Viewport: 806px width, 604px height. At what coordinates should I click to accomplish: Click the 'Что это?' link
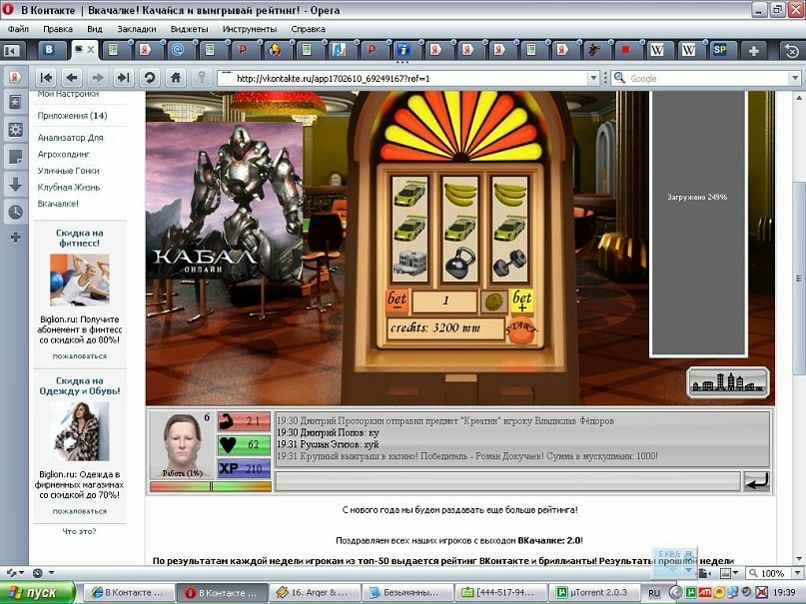[x=79, y=532]
